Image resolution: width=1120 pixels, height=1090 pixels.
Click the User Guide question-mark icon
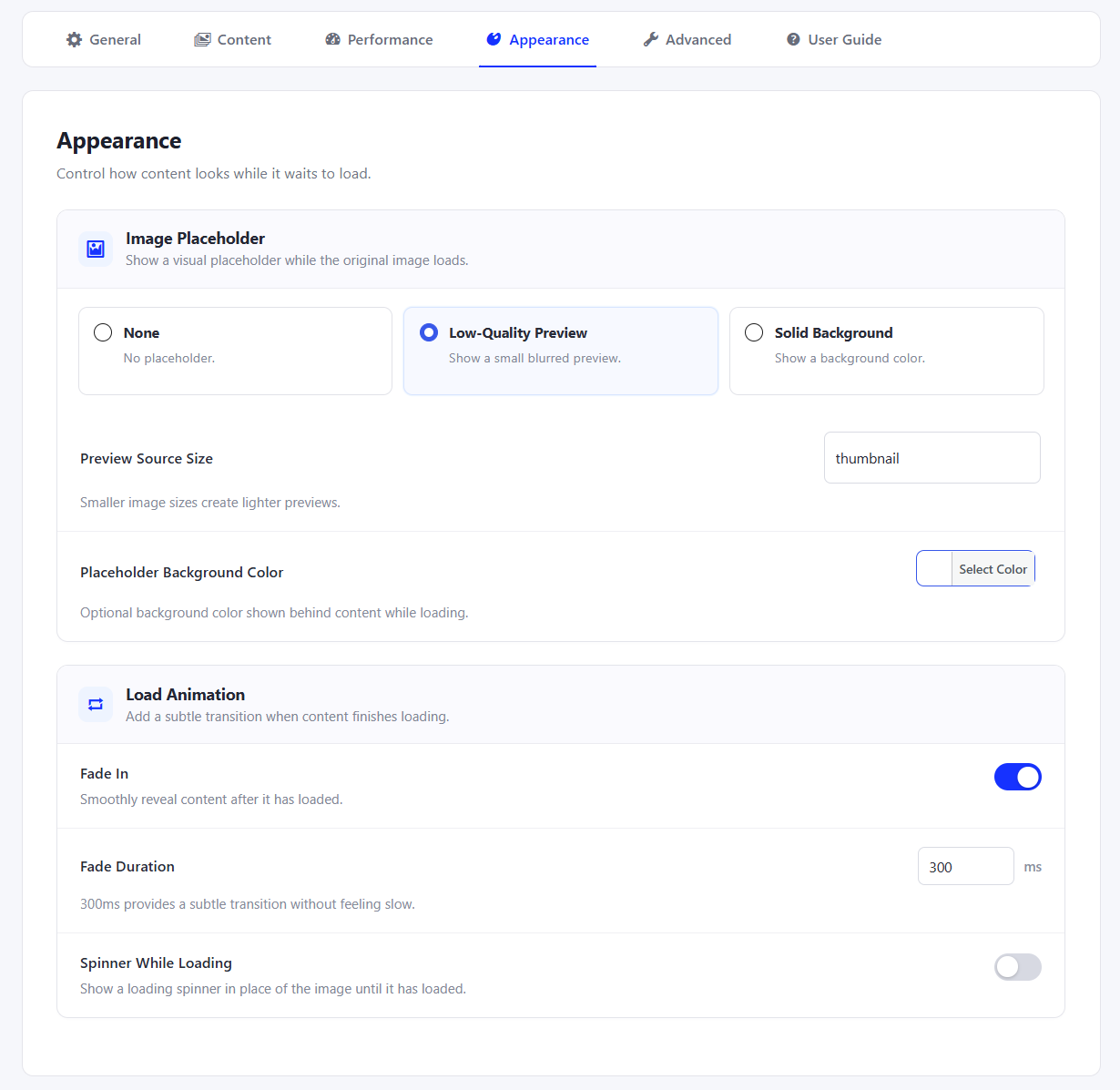point(793,39)
